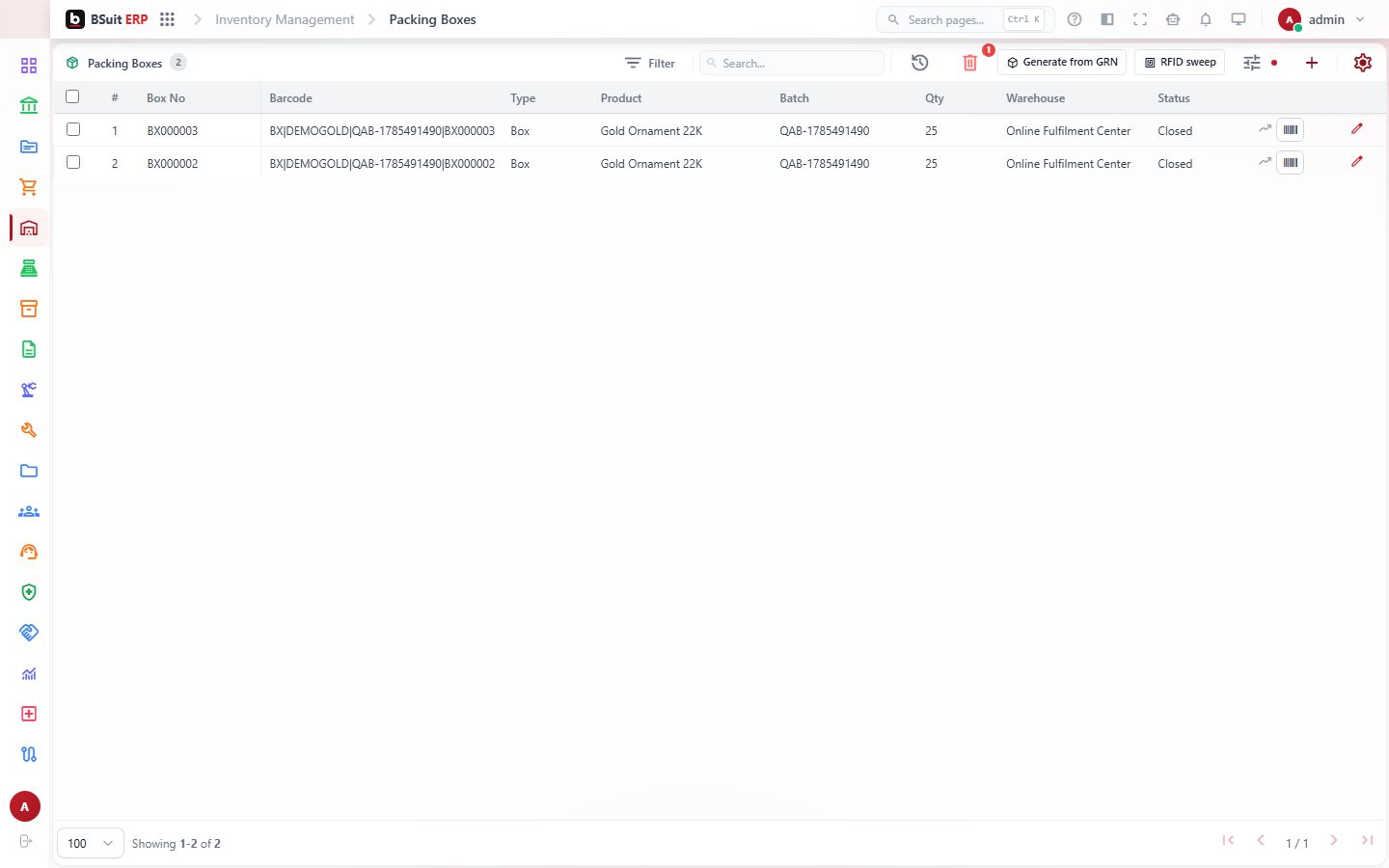
Task: Open the red gear settings icon
Action: click(x=1363, y=63)
